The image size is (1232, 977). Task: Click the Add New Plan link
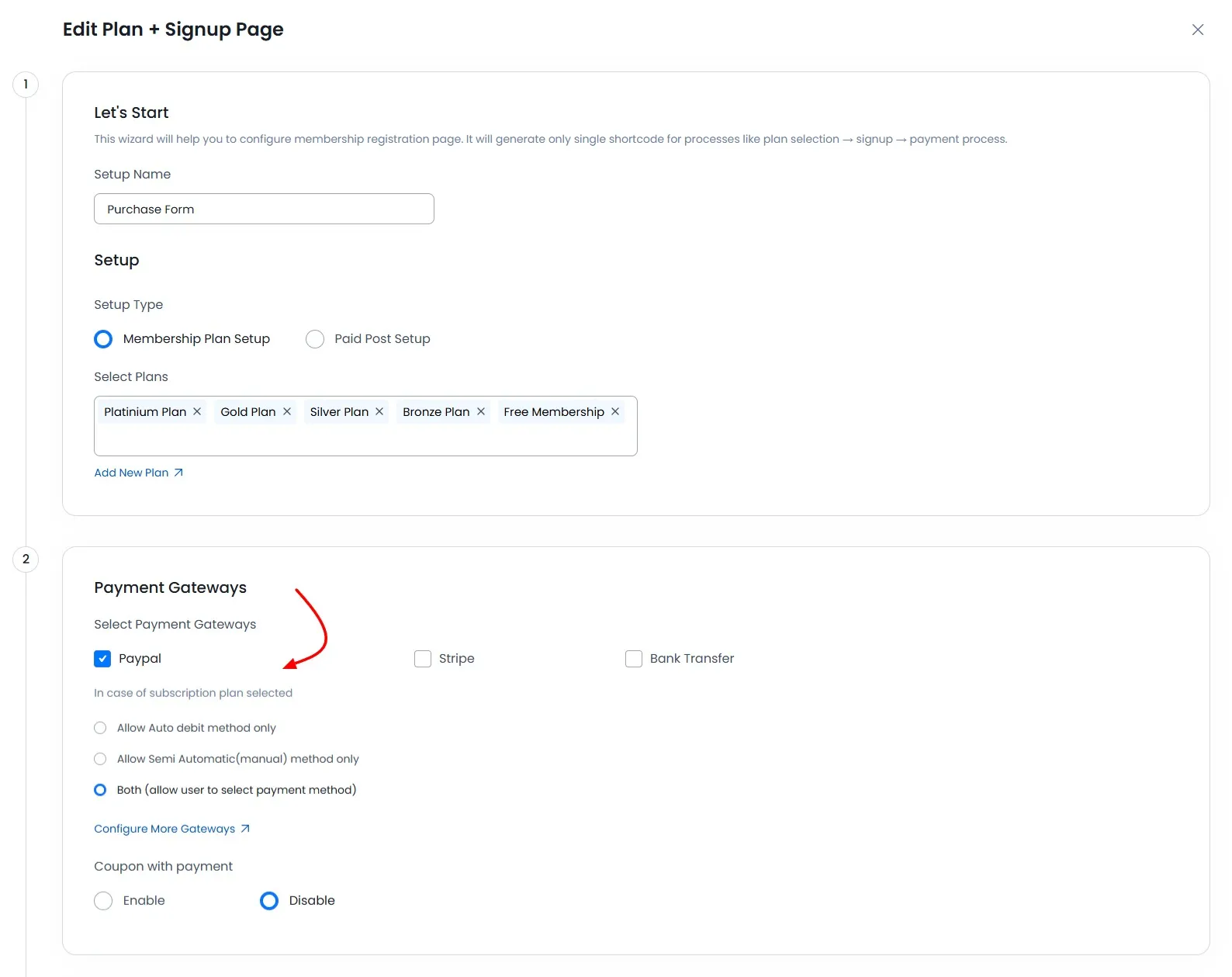(130, 472)
